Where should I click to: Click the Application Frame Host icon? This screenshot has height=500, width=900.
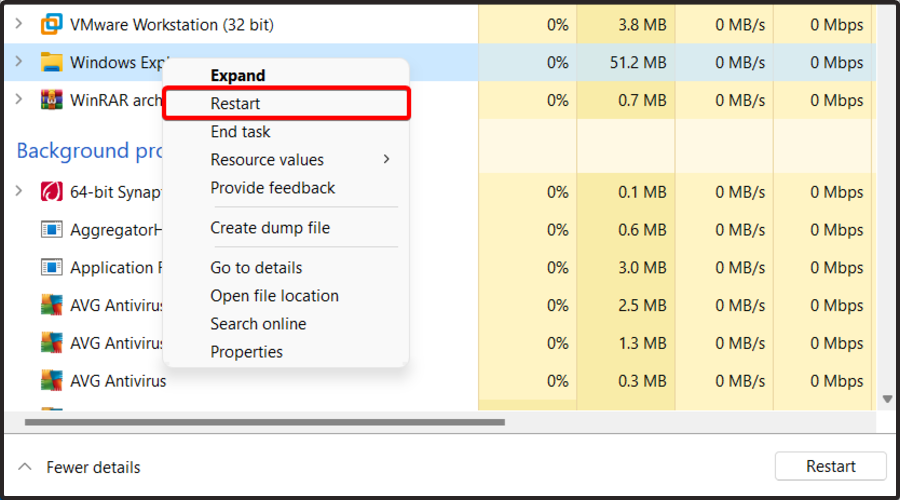[51, 268]
